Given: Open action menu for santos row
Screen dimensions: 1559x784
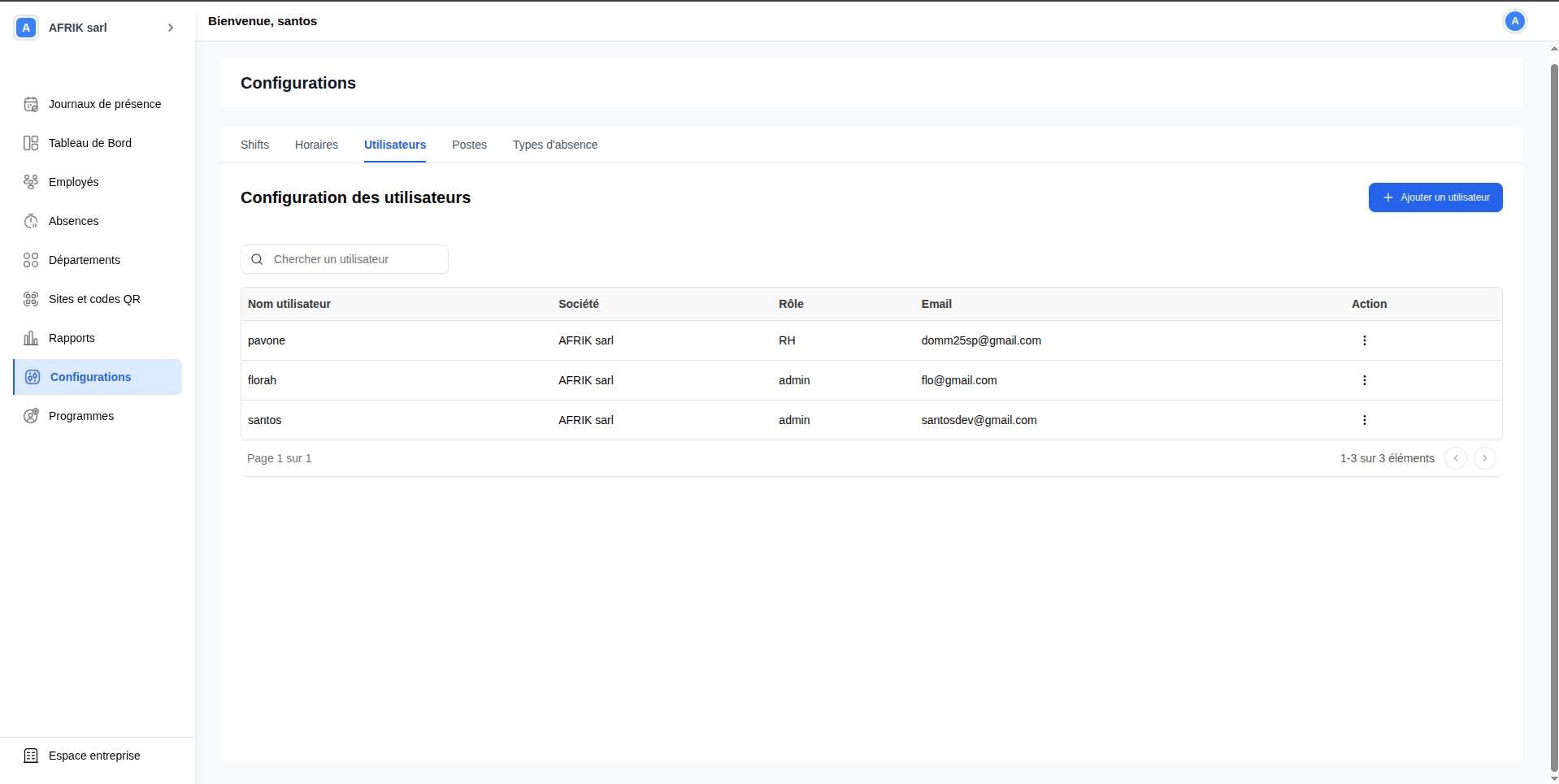Looking at the screenshot, I should coord(1364,420).
